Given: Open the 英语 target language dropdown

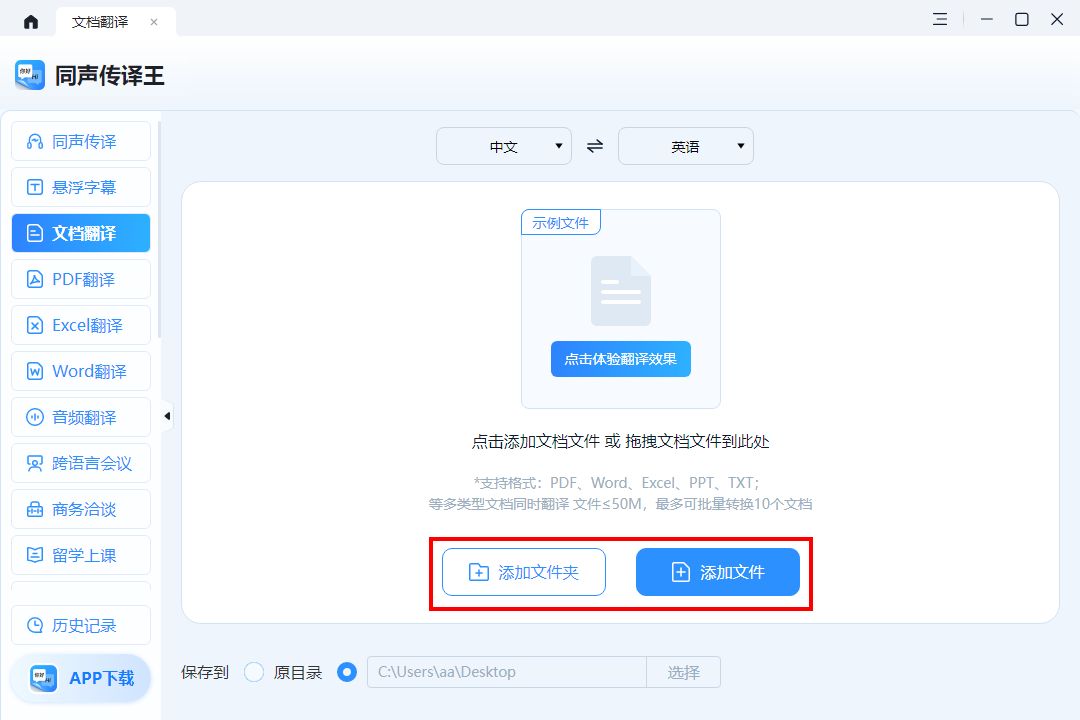Looking at the screenshot, I should click(685, 146).
